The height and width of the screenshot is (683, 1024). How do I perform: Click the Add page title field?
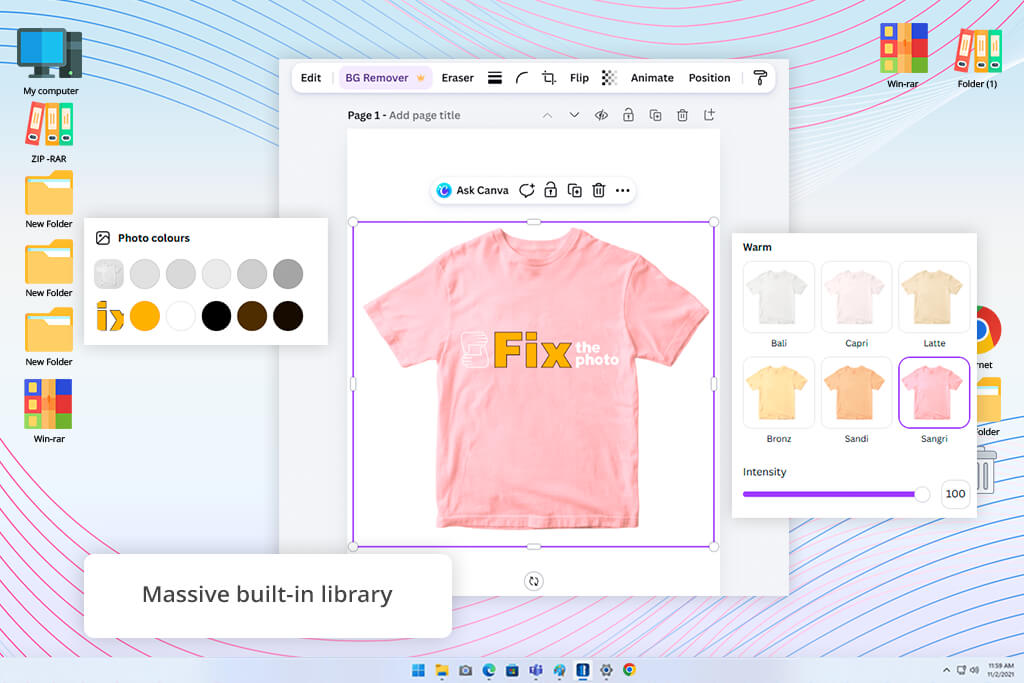[x=424, y=115]
